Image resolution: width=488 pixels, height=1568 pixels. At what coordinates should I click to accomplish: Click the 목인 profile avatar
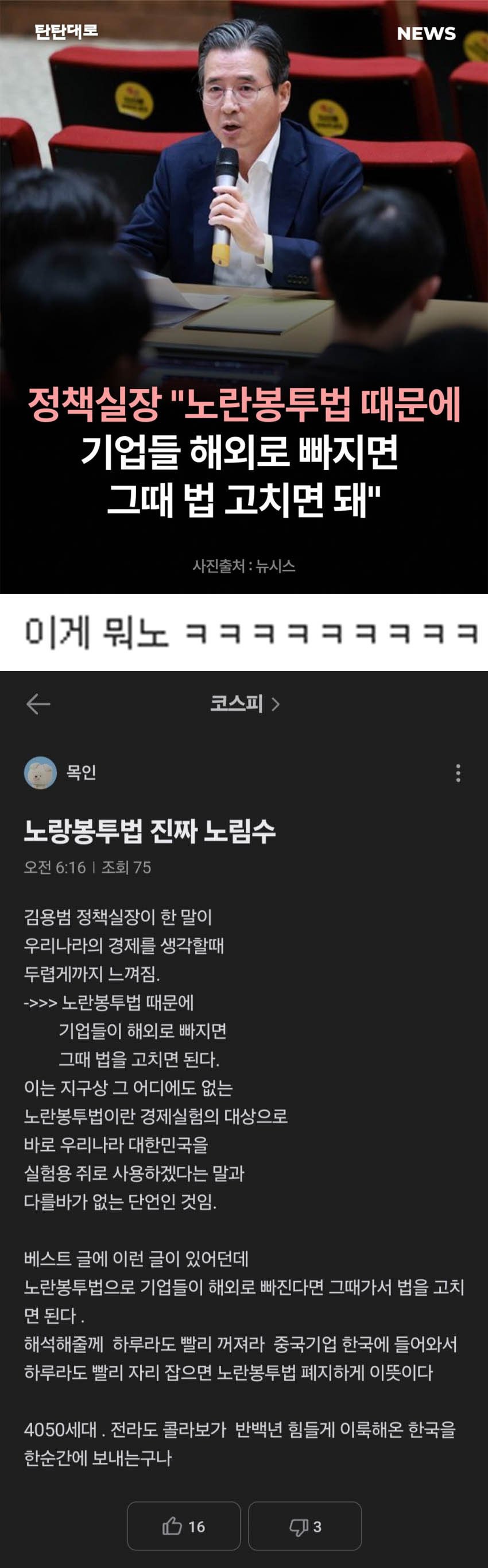coord(40,772)
